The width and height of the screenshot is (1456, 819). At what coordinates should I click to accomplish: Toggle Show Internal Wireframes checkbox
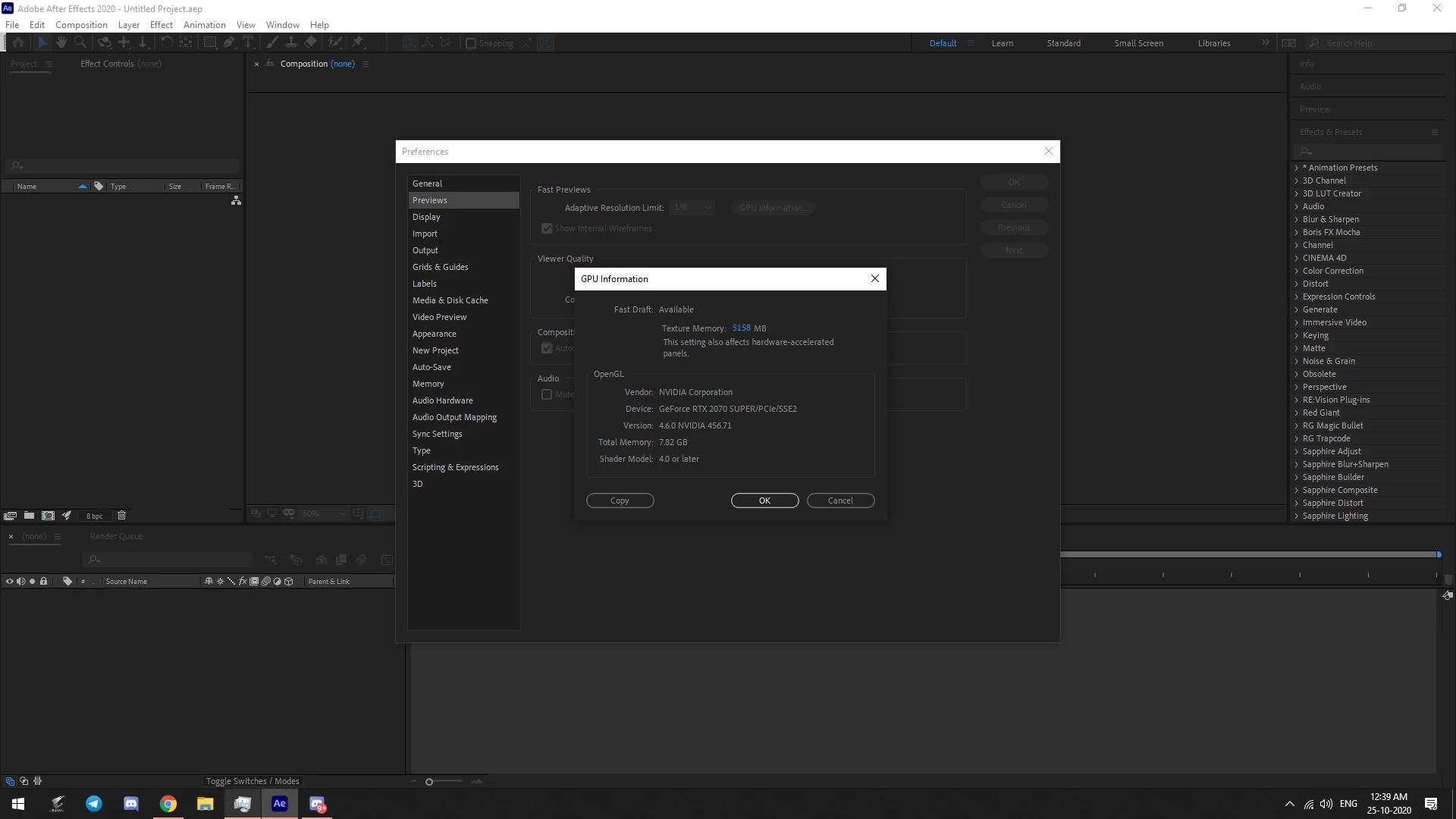click(x=547, y=228)
